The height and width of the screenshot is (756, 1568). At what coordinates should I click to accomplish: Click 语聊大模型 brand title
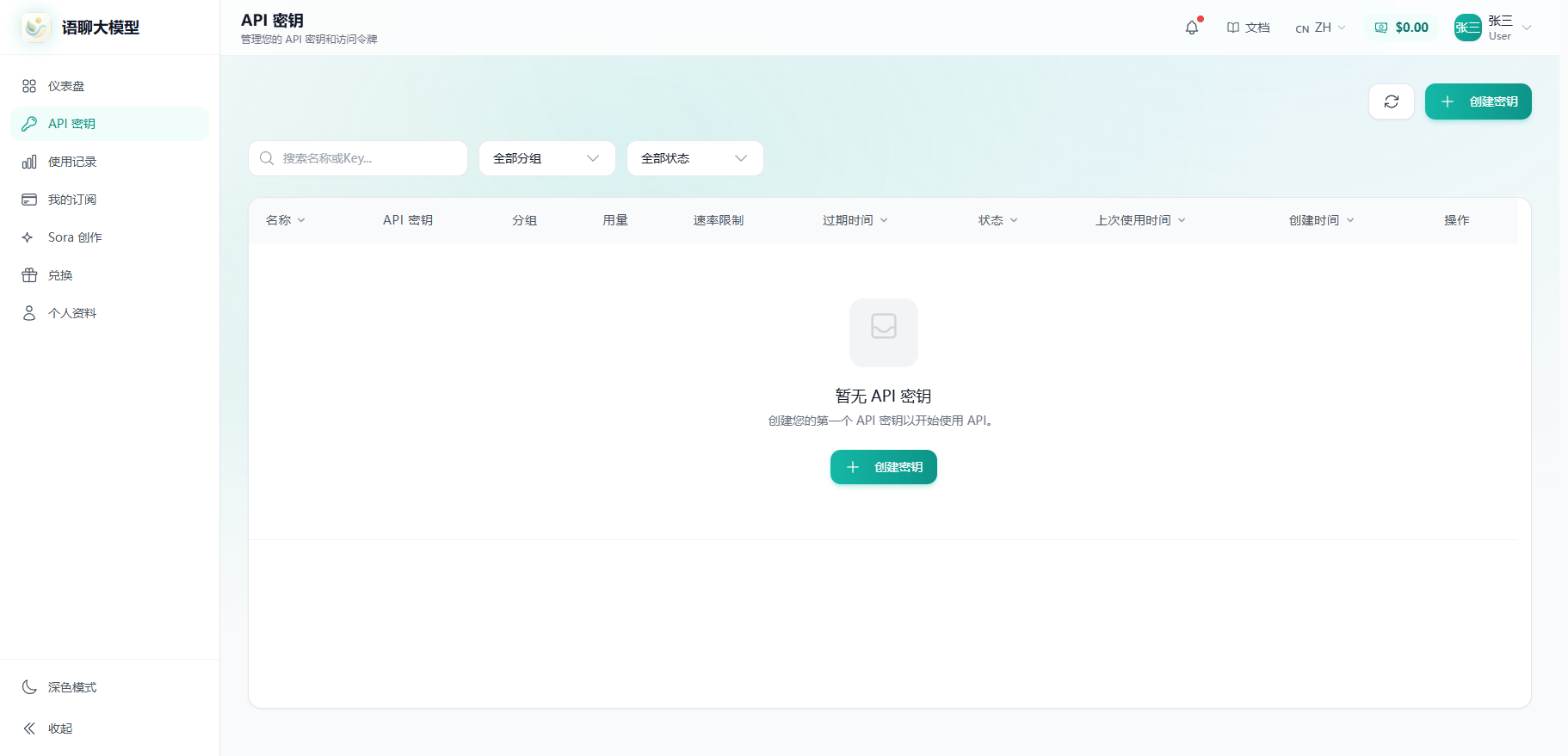pos(101,28)
